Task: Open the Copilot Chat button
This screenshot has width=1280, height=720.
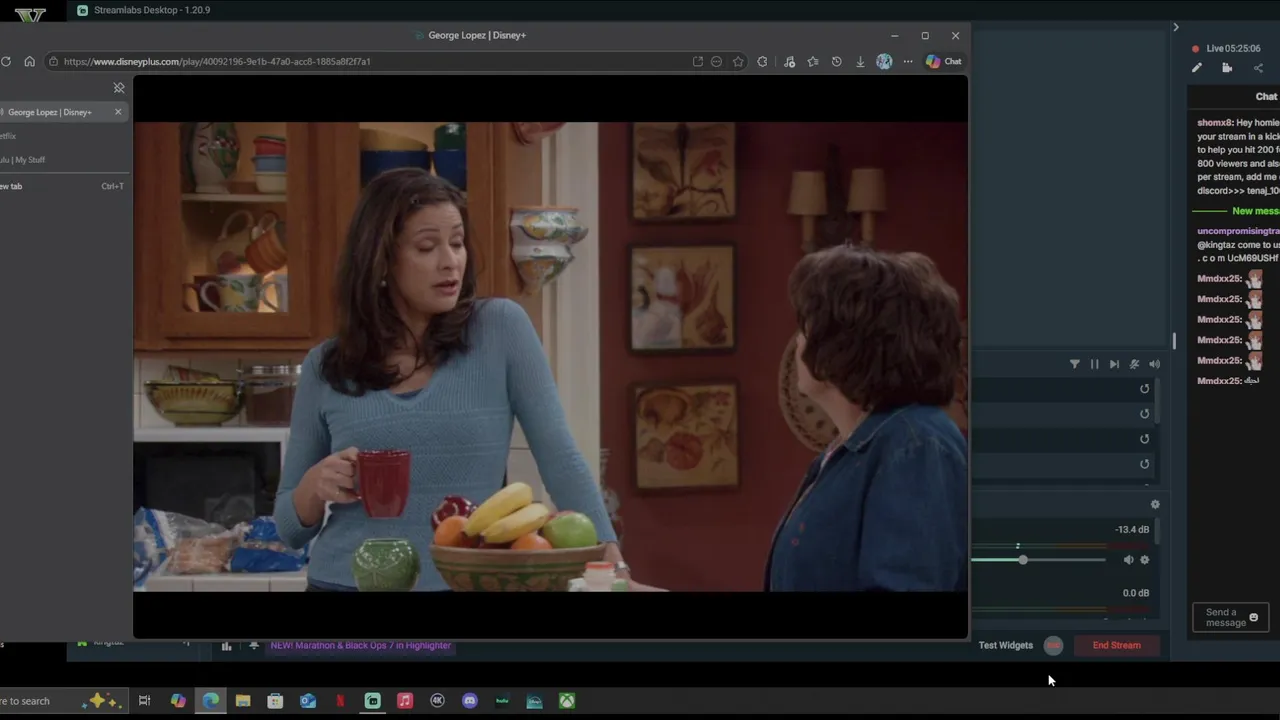Action: (943, 61)
